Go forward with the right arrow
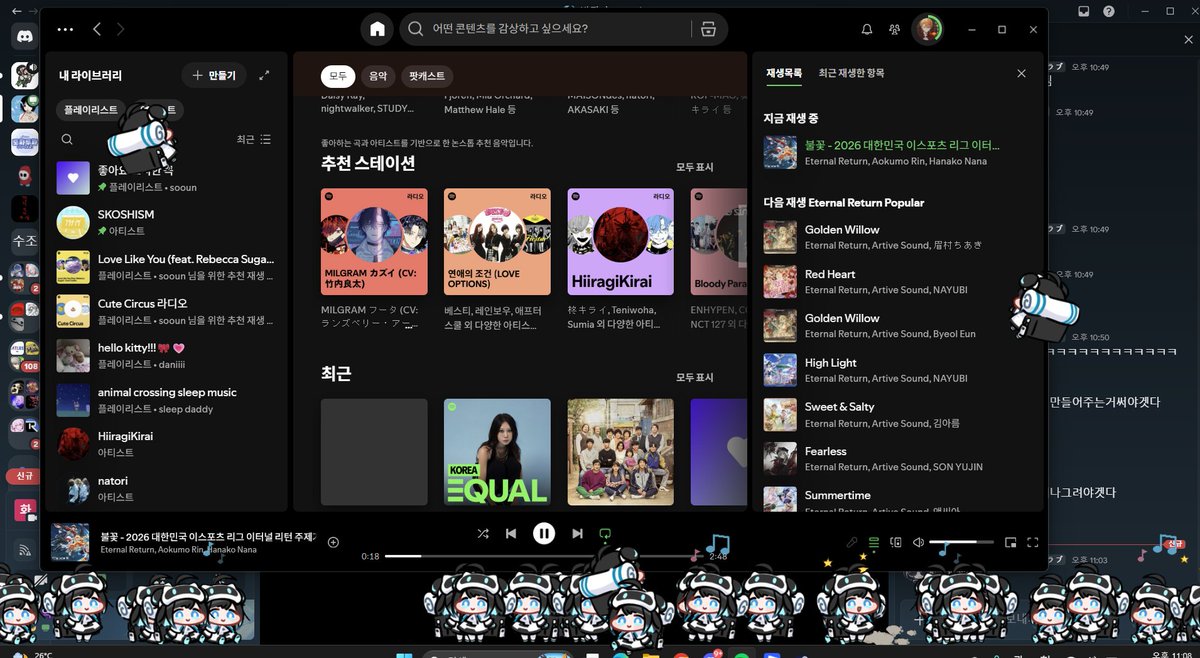The height and width of the screenshot is (658, 1200). 121,30
